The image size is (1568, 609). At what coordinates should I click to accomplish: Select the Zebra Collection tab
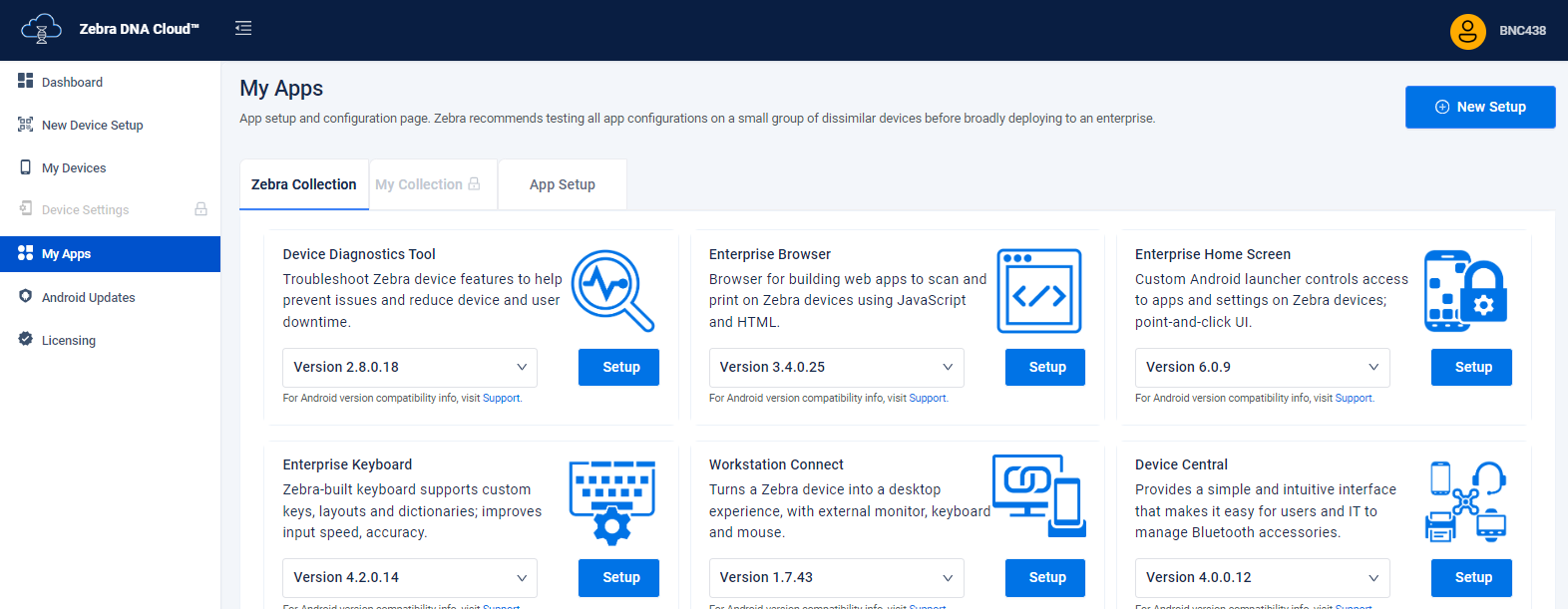tap(304, 184)
